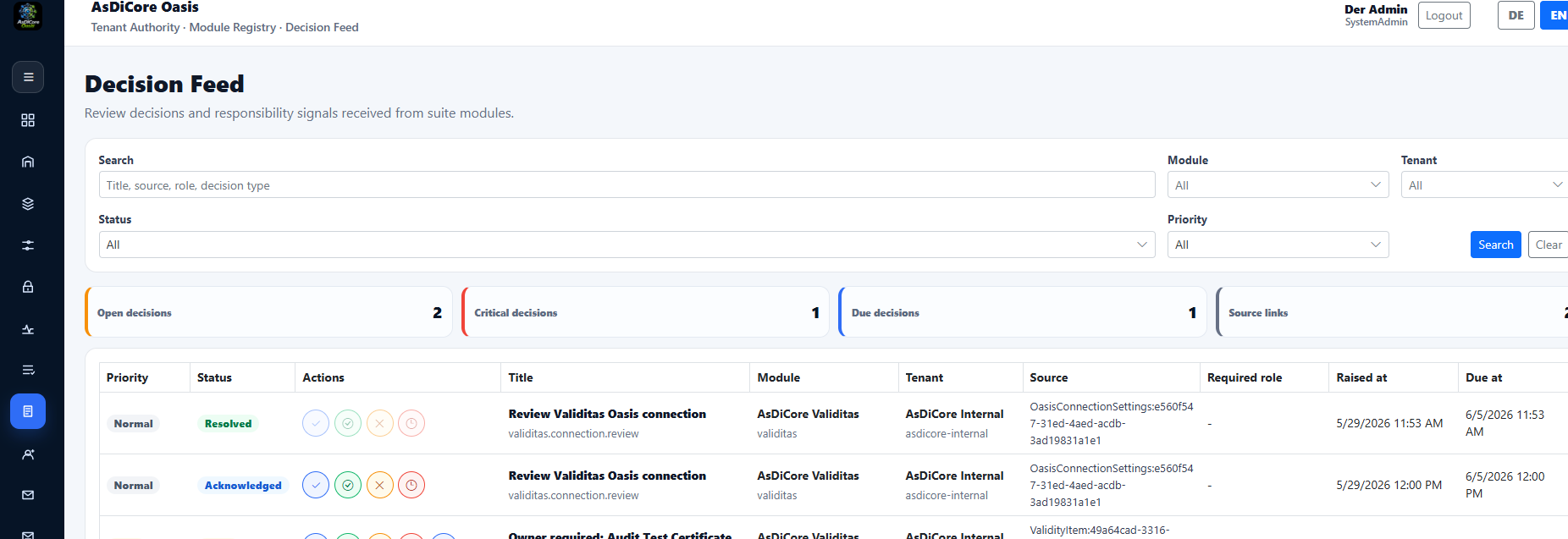Open the padlock icon in sidebar

28,287
